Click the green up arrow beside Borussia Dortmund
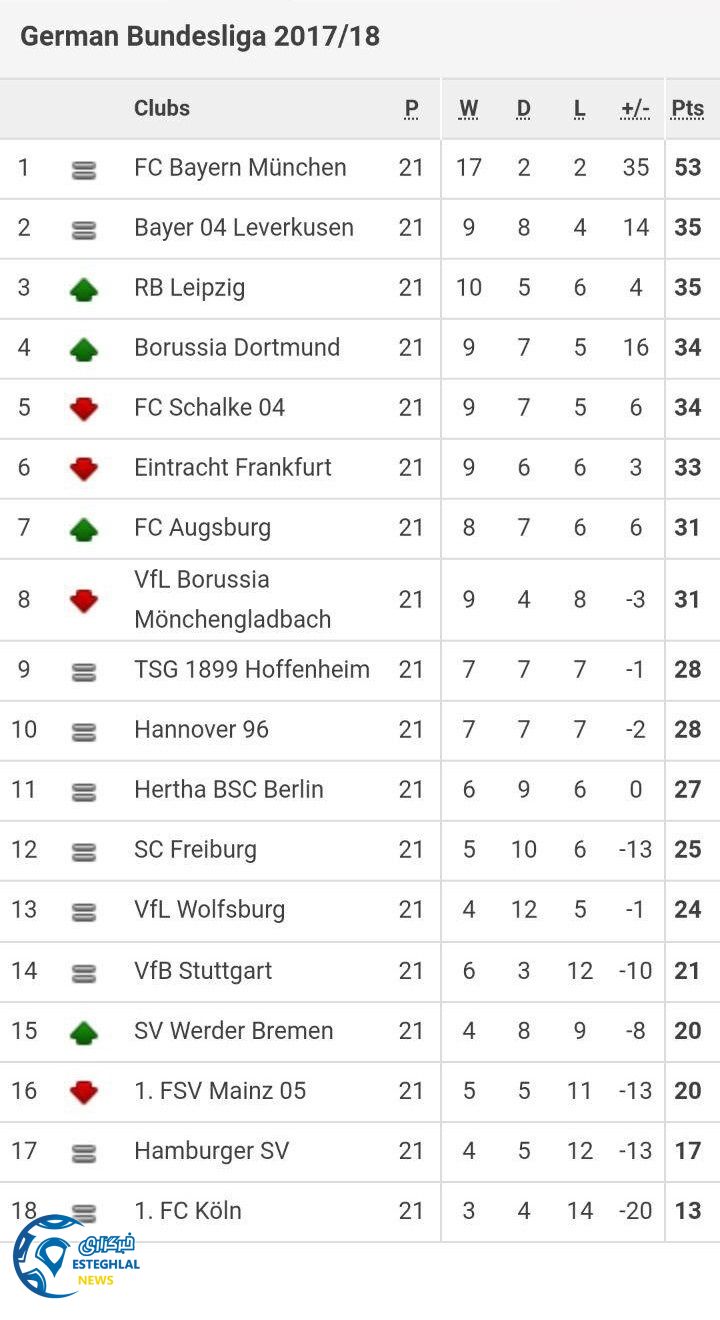 point(84,349)
